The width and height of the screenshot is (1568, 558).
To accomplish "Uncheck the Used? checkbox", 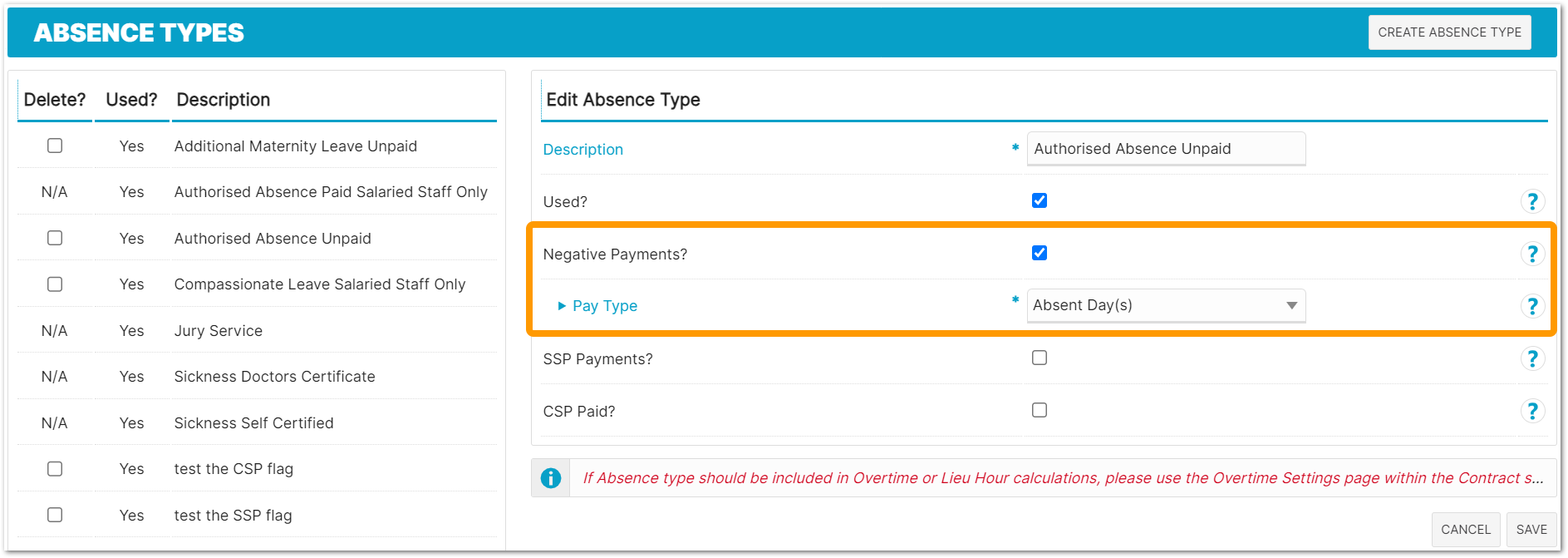I will (x=1040, y=200).
